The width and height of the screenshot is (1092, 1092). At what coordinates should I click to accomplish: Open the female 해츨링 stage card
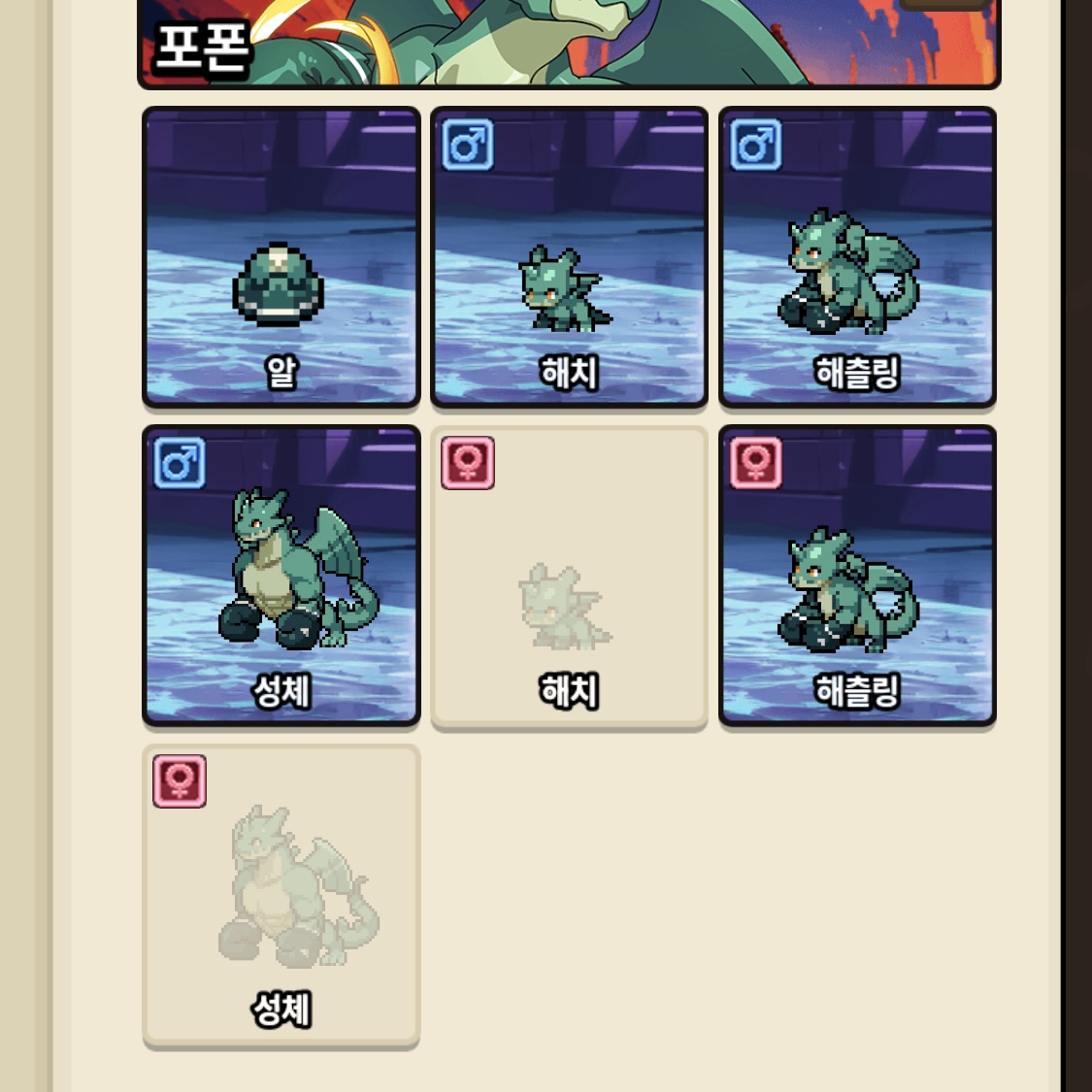pos(857,576)
